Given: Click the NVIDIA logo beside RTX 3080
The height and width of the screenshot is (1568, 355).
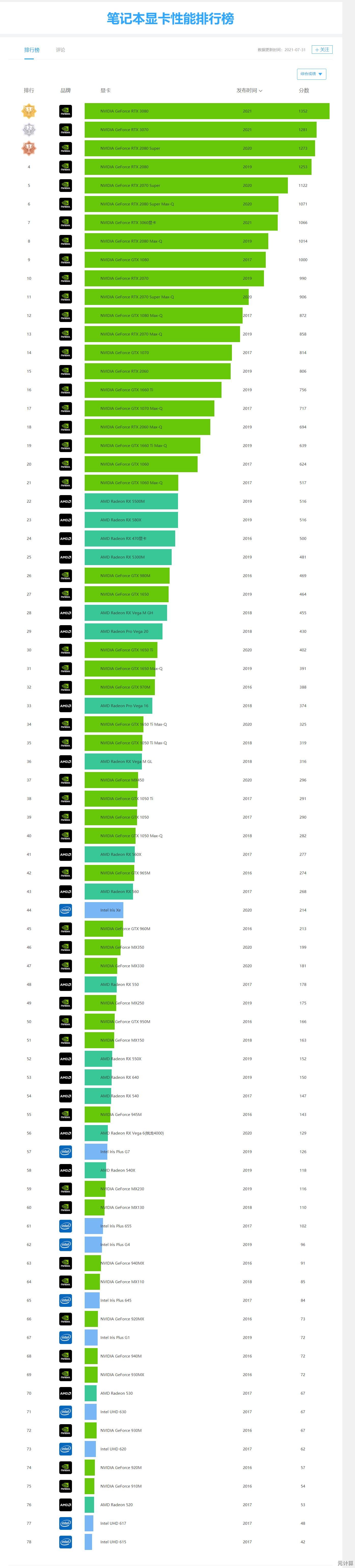Looking at the screenshot, I should pyautogui.click(x=66, y=111).
